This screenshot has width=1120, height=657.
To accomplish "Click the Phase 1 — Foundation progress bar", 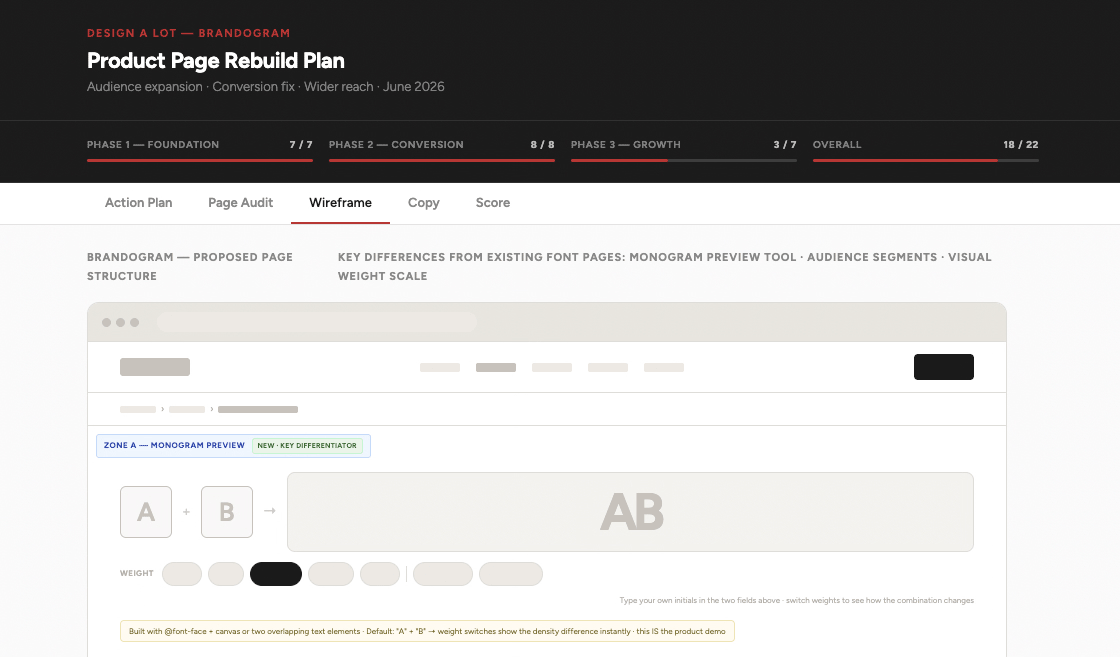I will tap(200, 160).
